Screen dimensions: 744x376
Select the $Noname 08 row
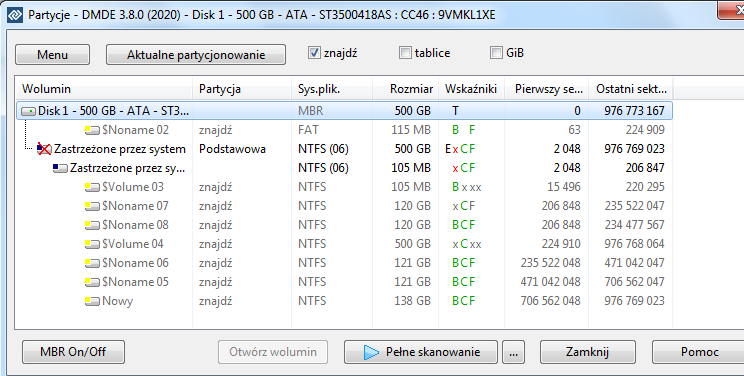pyautogui.click(x=344, y=225)
